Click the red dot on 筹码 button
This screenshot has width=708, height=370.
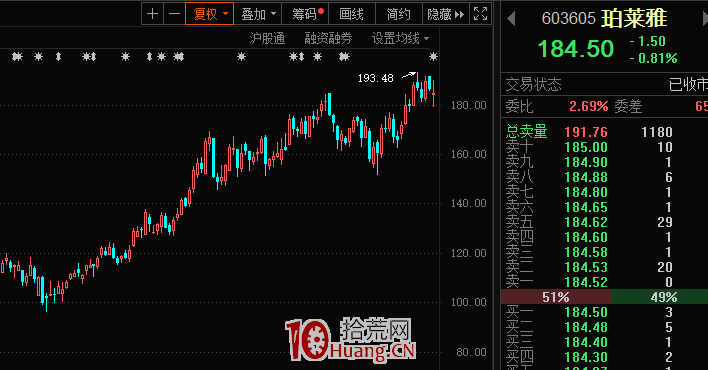(321, 11)
